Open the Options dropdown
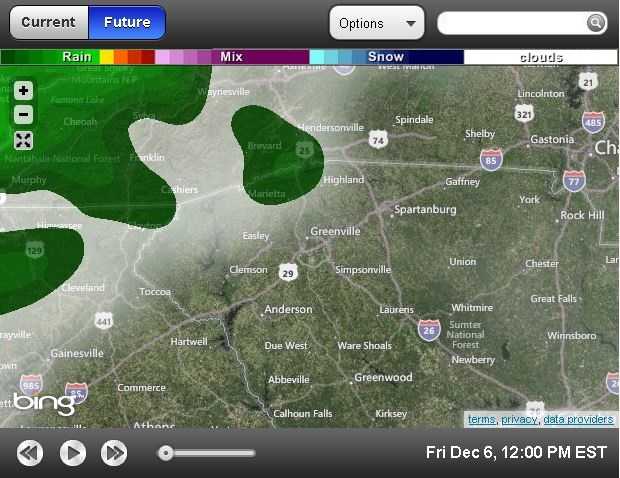 [x=377, y=23]
